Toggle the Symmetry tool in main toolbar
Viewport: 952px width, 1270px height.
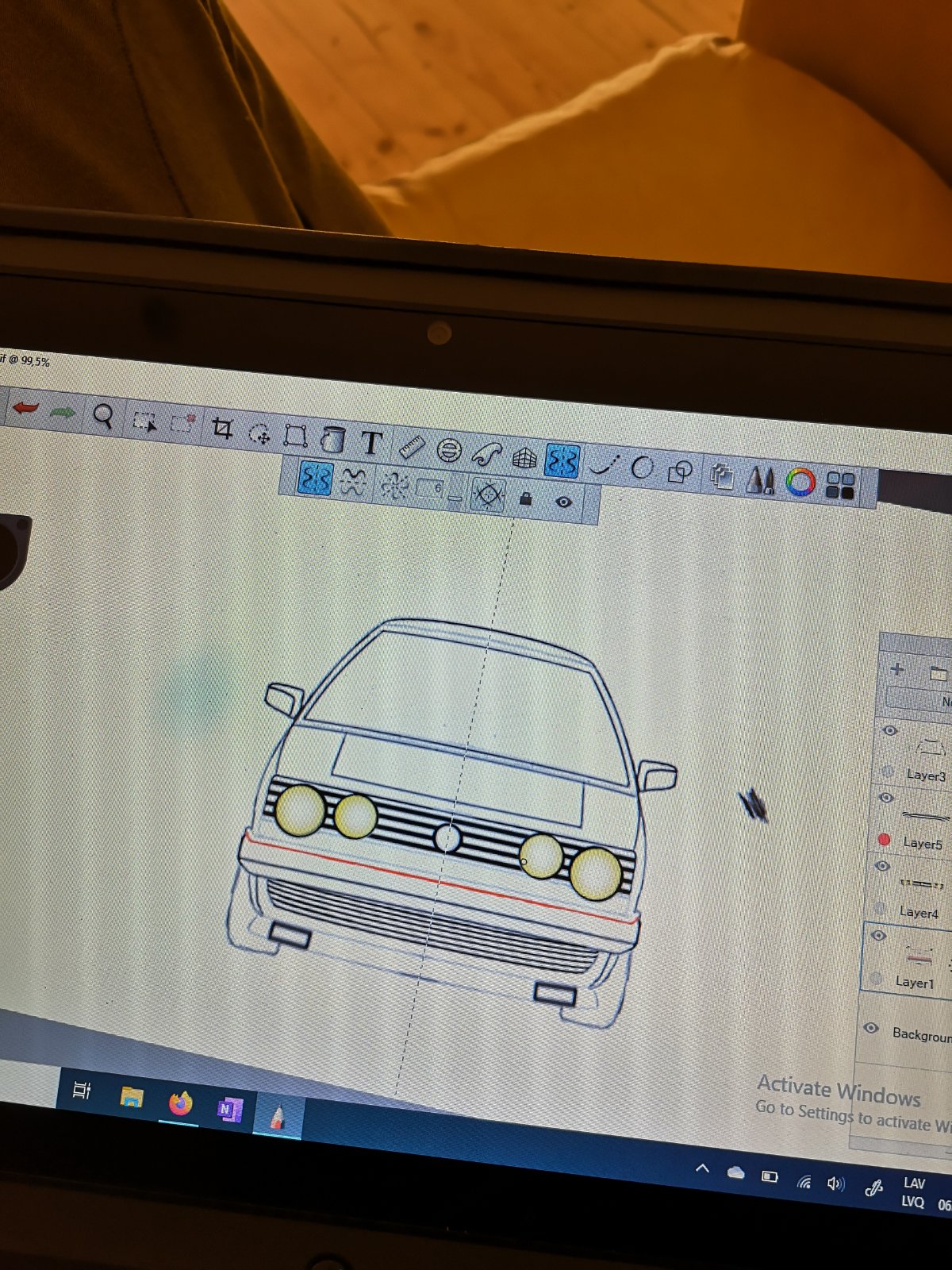click(x=562, y=461)
